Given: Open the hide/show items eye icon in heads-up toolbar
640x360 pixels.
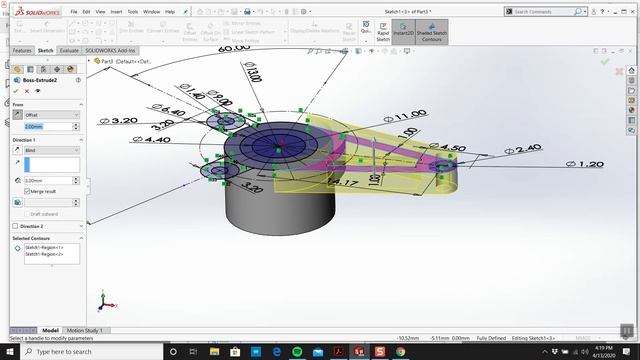Looking at the screenshot, I should point(371,51).
